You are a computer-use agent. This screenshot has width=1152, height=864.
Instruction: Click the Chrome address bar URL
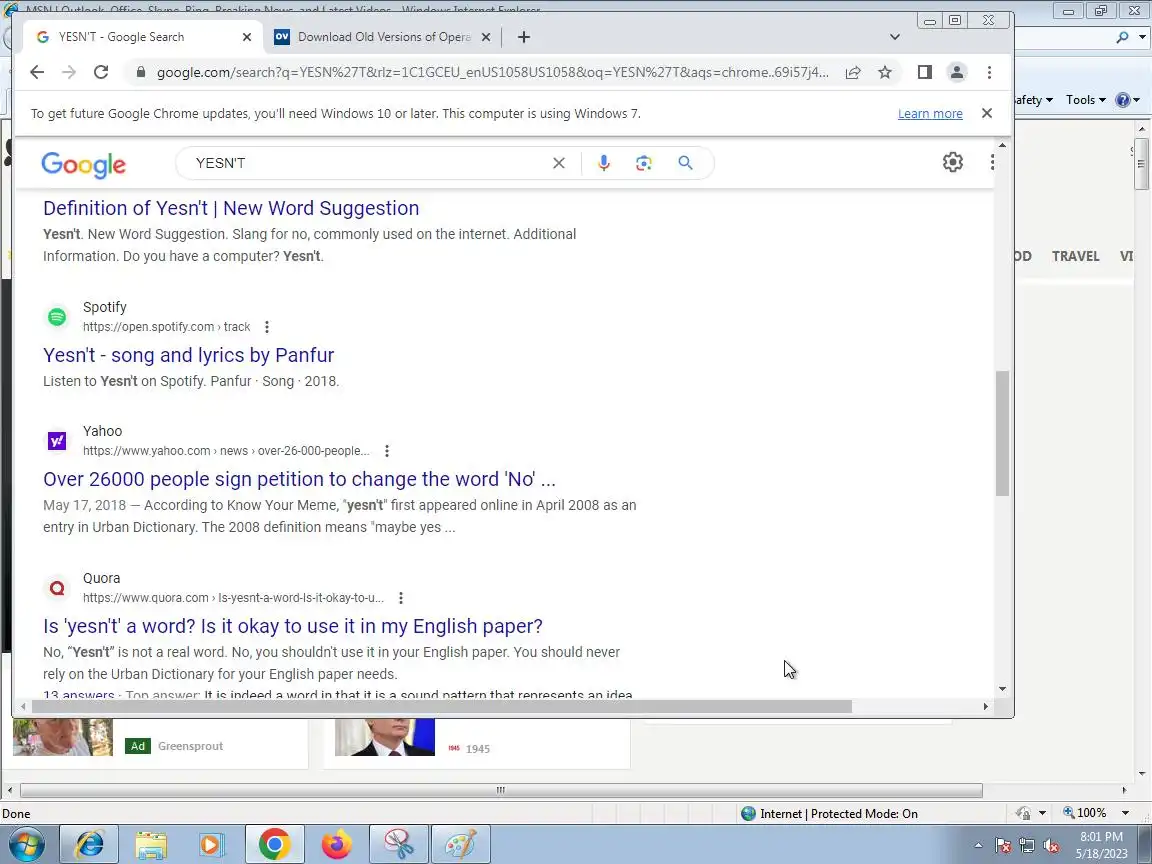492,72
